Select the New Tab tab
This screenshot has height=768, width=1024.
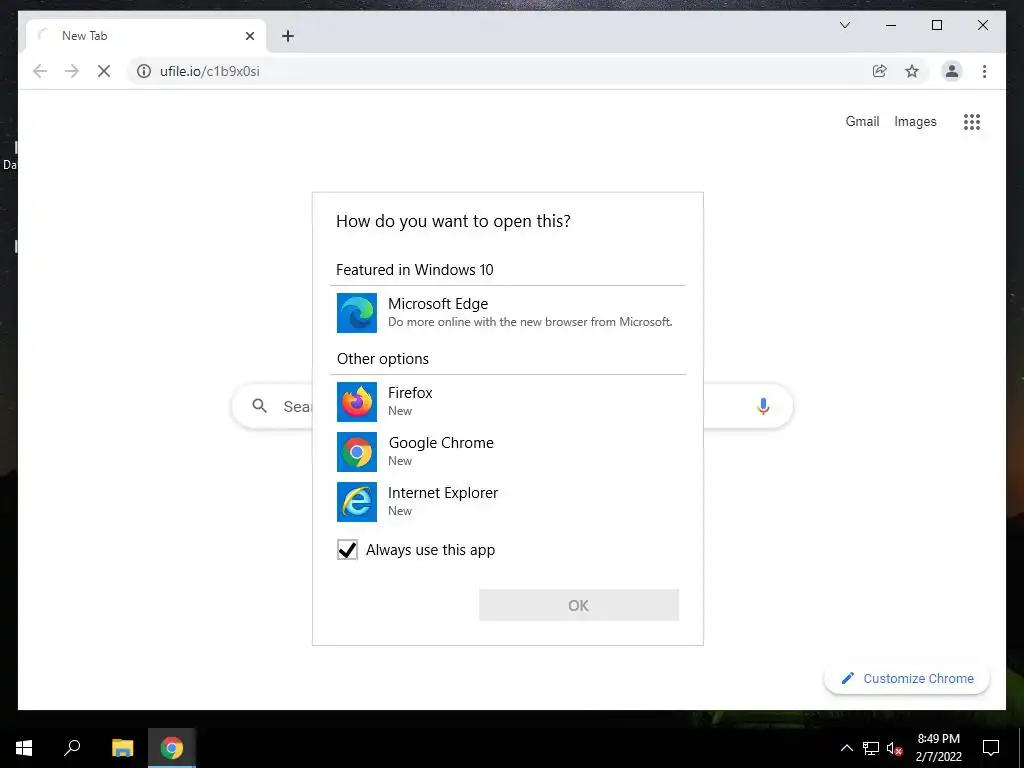click(146, 36)
